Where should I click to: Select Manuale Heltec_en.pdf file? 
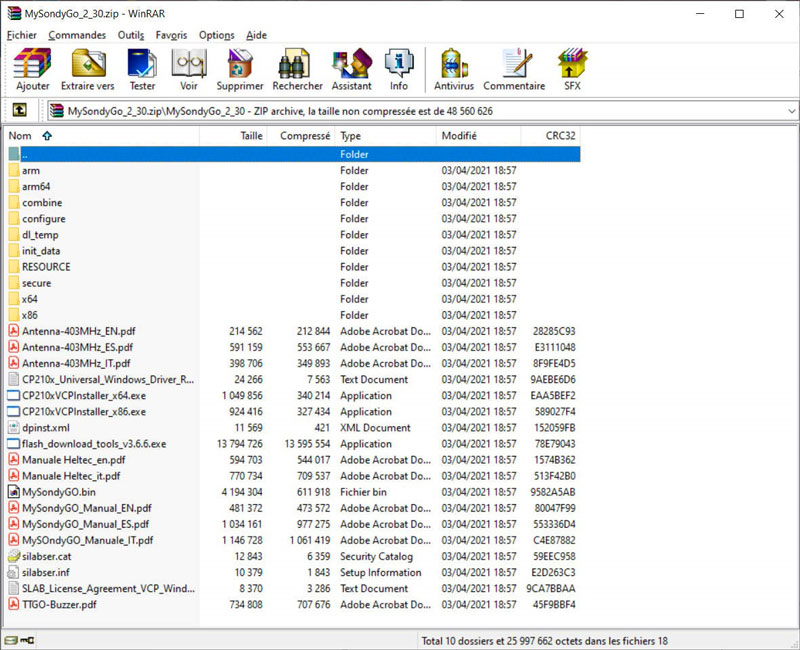pos(294,460)
